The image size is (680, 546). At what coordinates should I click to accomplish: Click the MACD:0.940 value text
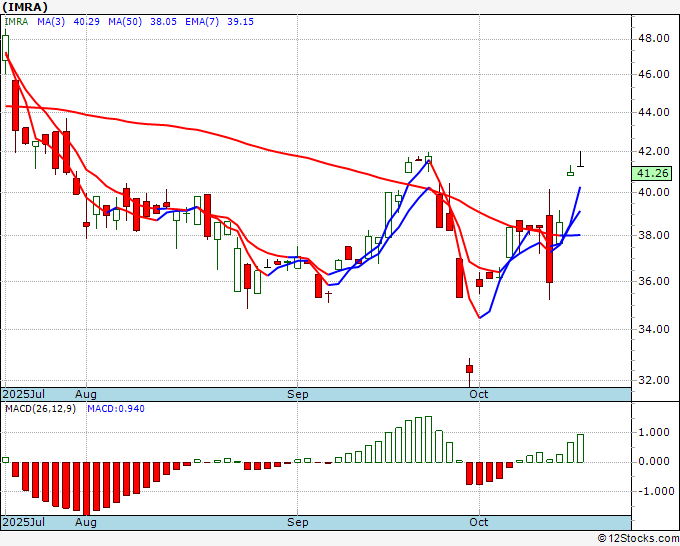pos(116,409)
